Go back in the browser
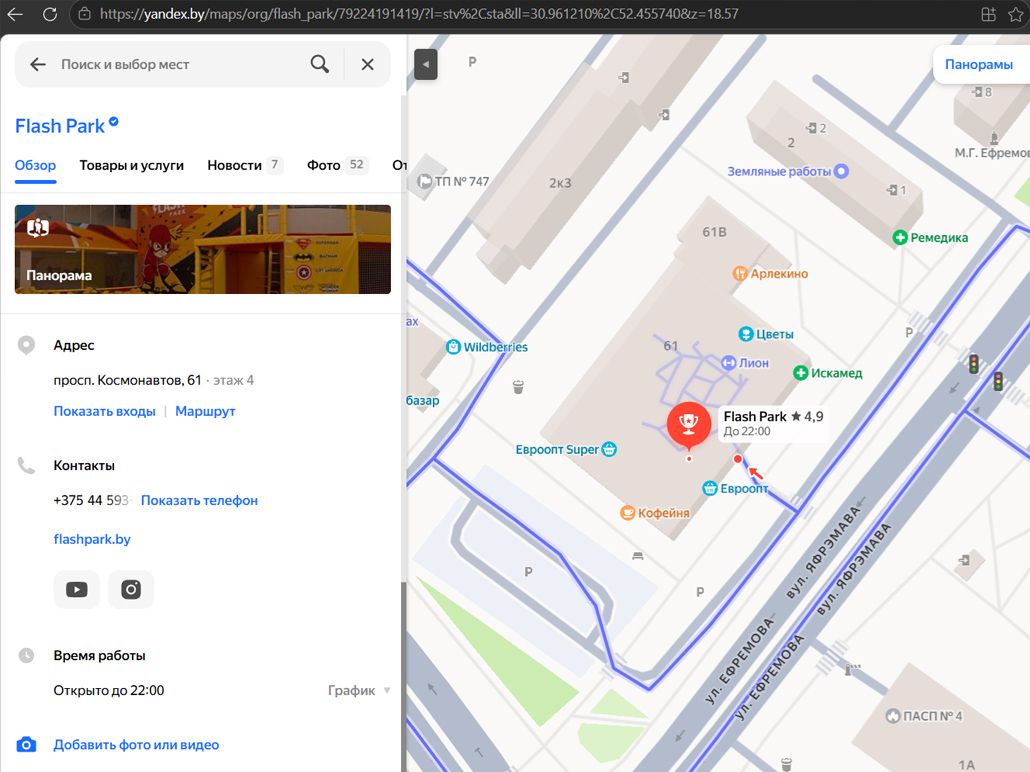The height and width of the screenshot is (772, 1030). click(14, 14)
